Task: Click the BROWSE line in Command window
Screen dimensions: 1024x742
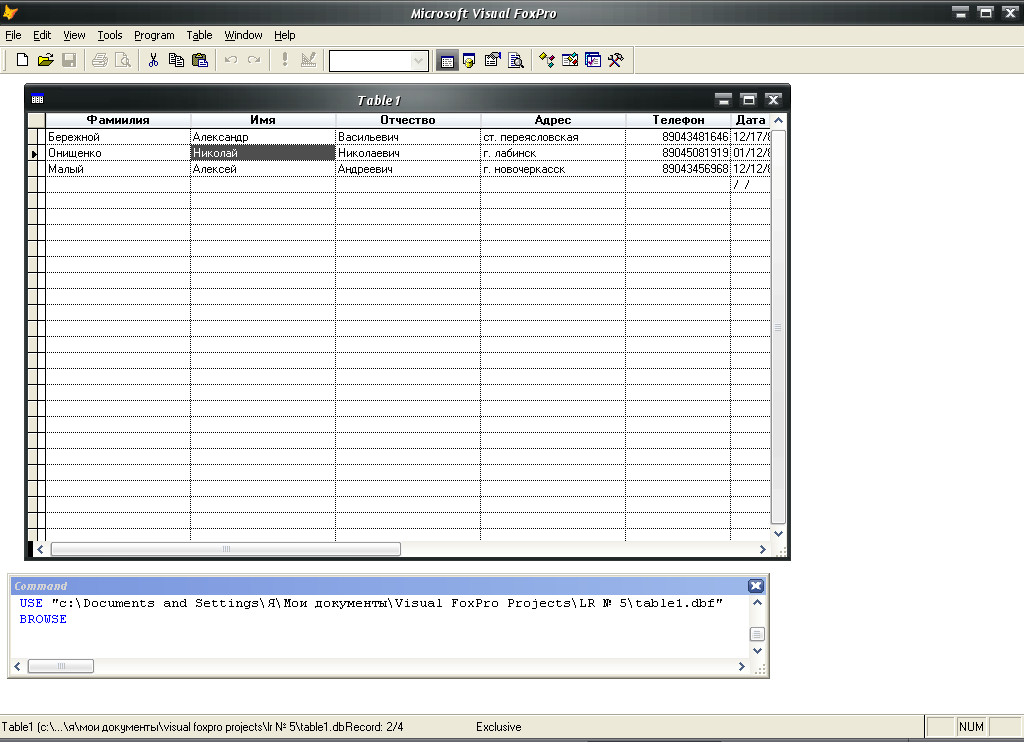Action: 43,619
